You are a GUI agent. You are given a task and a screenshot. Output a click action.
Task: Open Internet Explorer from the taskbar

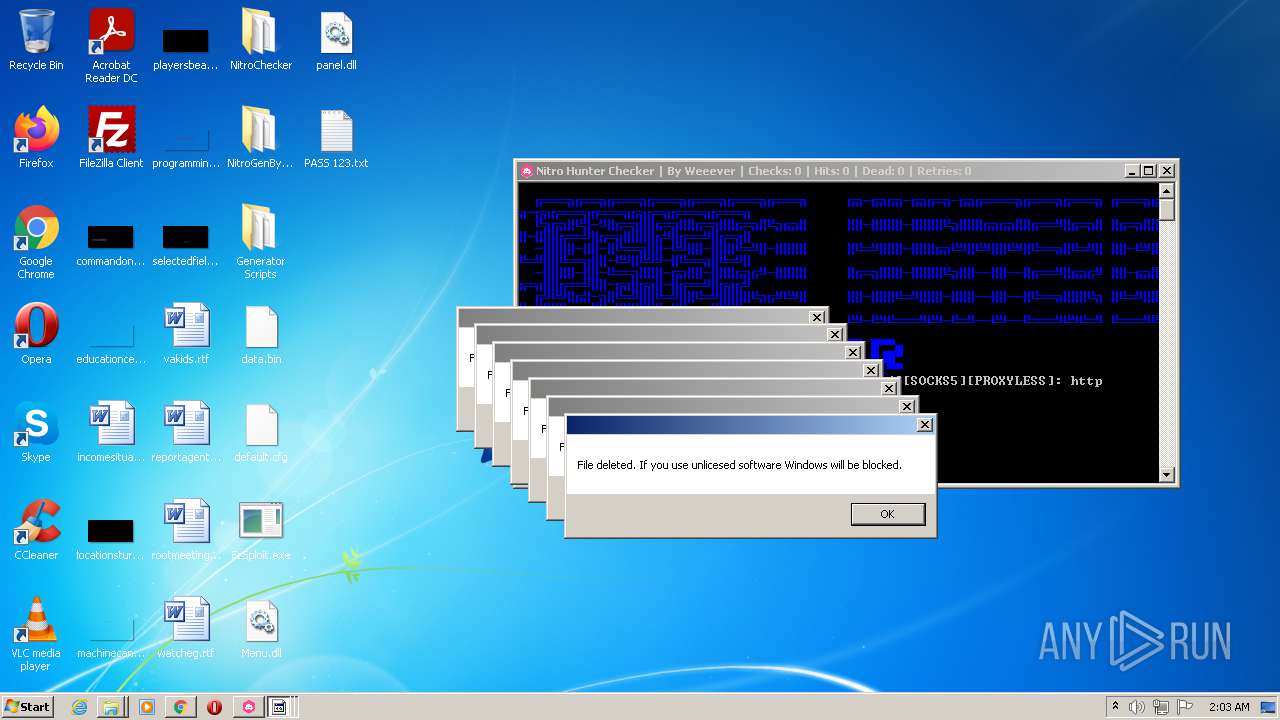coord(79,707)
